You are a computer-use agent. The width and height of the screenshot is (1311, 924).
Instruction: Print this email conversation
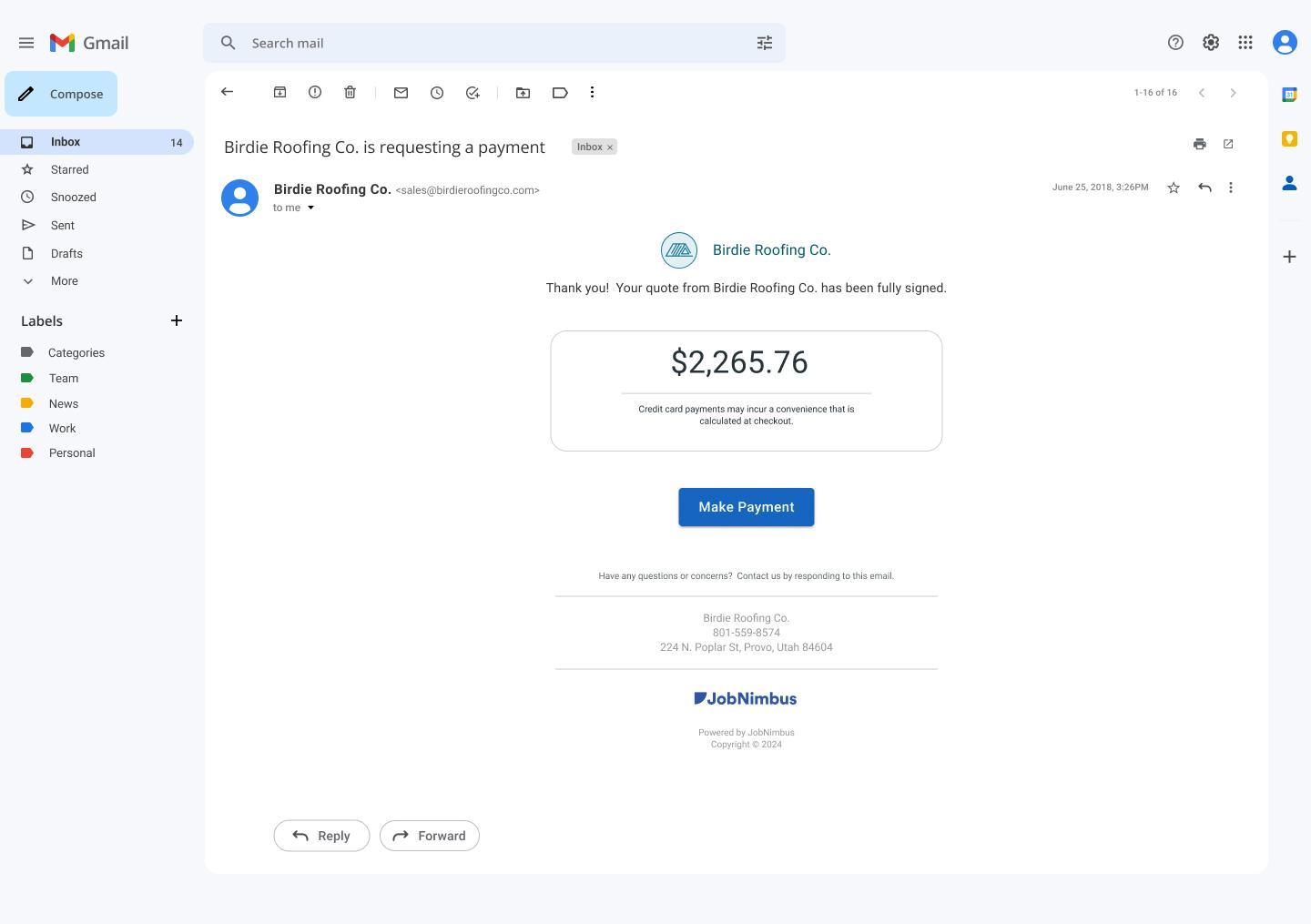[x=1200, y=144]
